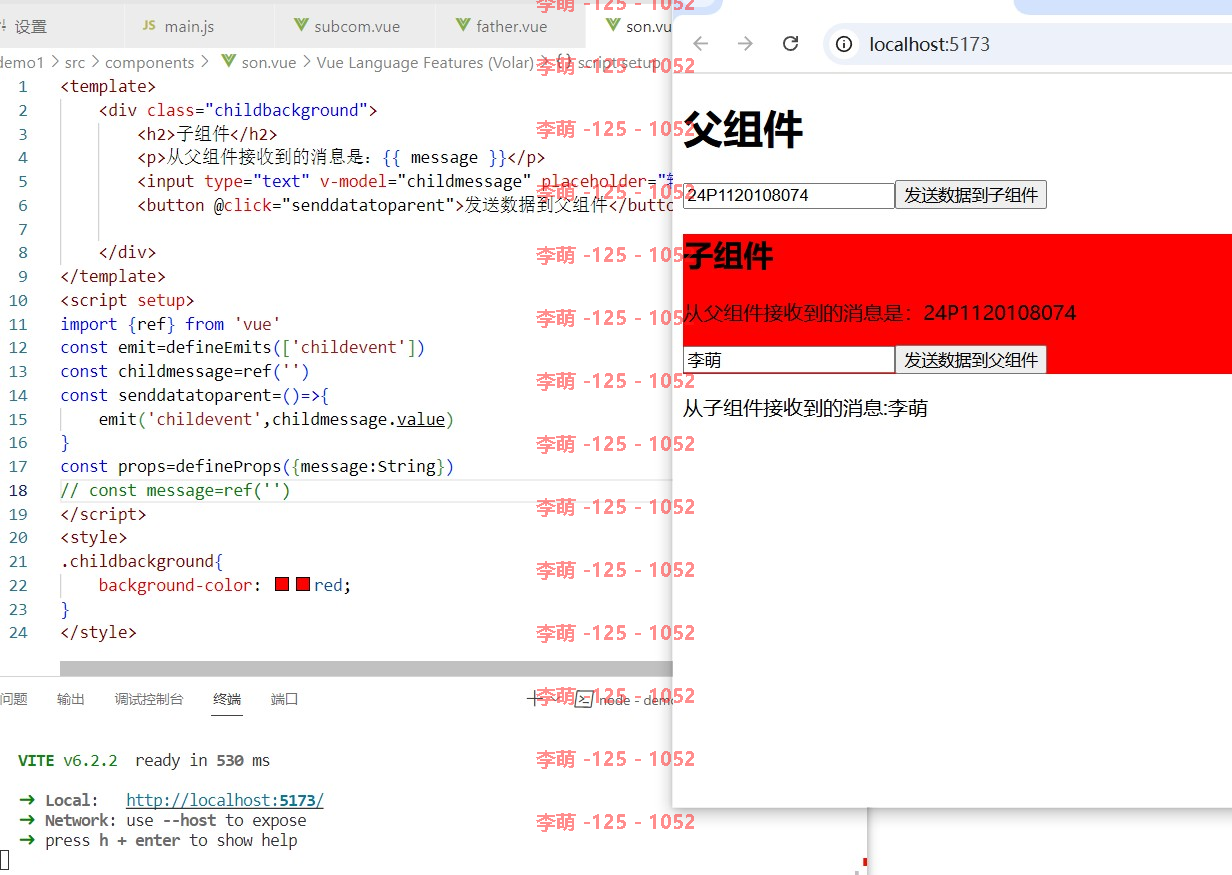Click the input containing 24P1120108074
Image resolution: width=1232 pixels, height=875 pixels.
(x=789, y=195)
